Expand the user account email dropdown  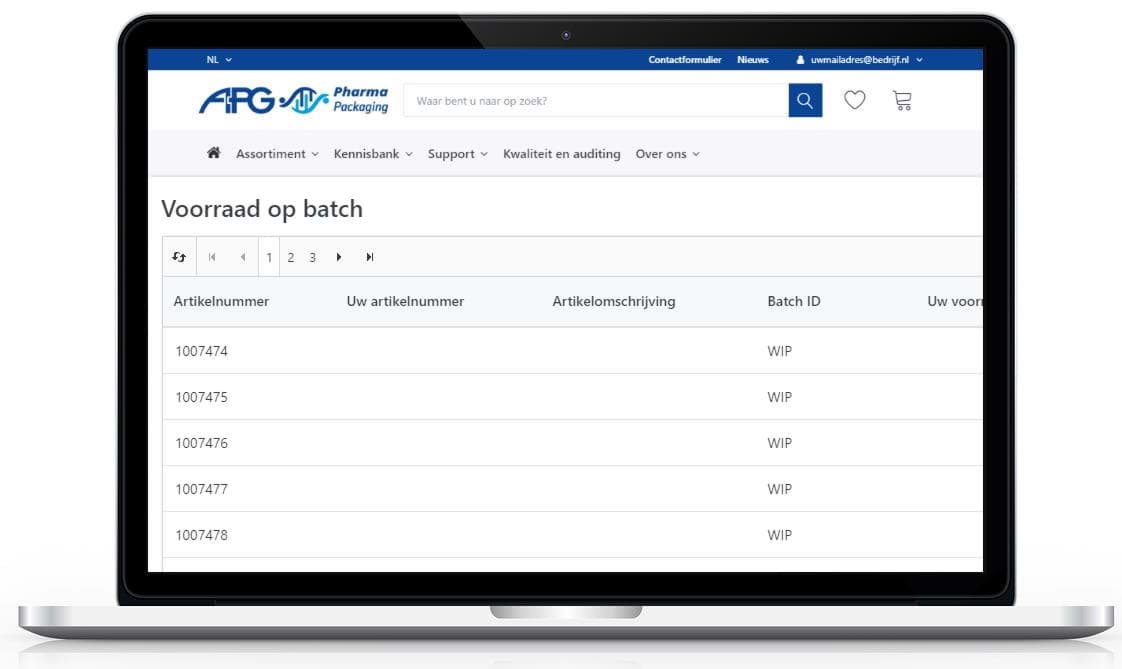coord(860,60)
